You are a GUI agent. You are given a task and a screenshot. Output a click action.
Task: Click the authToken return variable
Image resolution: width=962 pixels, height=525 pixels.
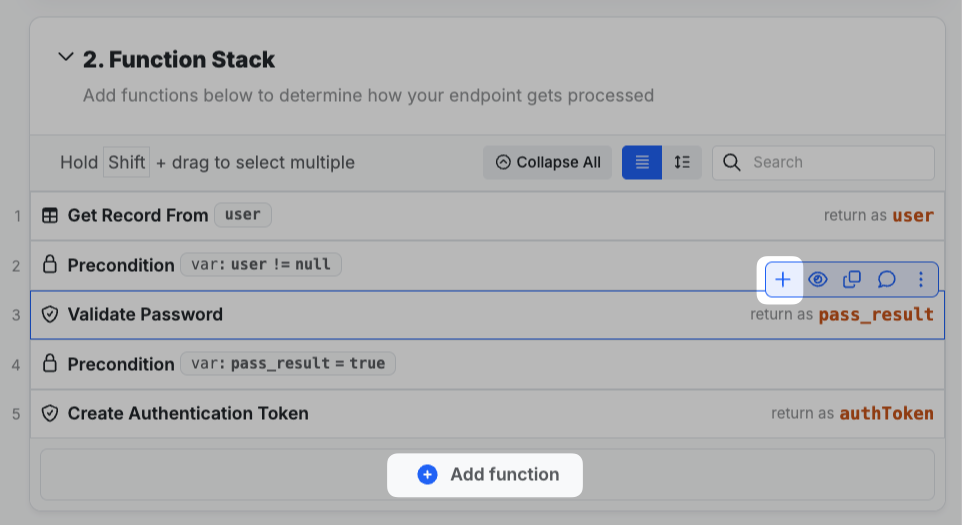click(x=886, y=413)
